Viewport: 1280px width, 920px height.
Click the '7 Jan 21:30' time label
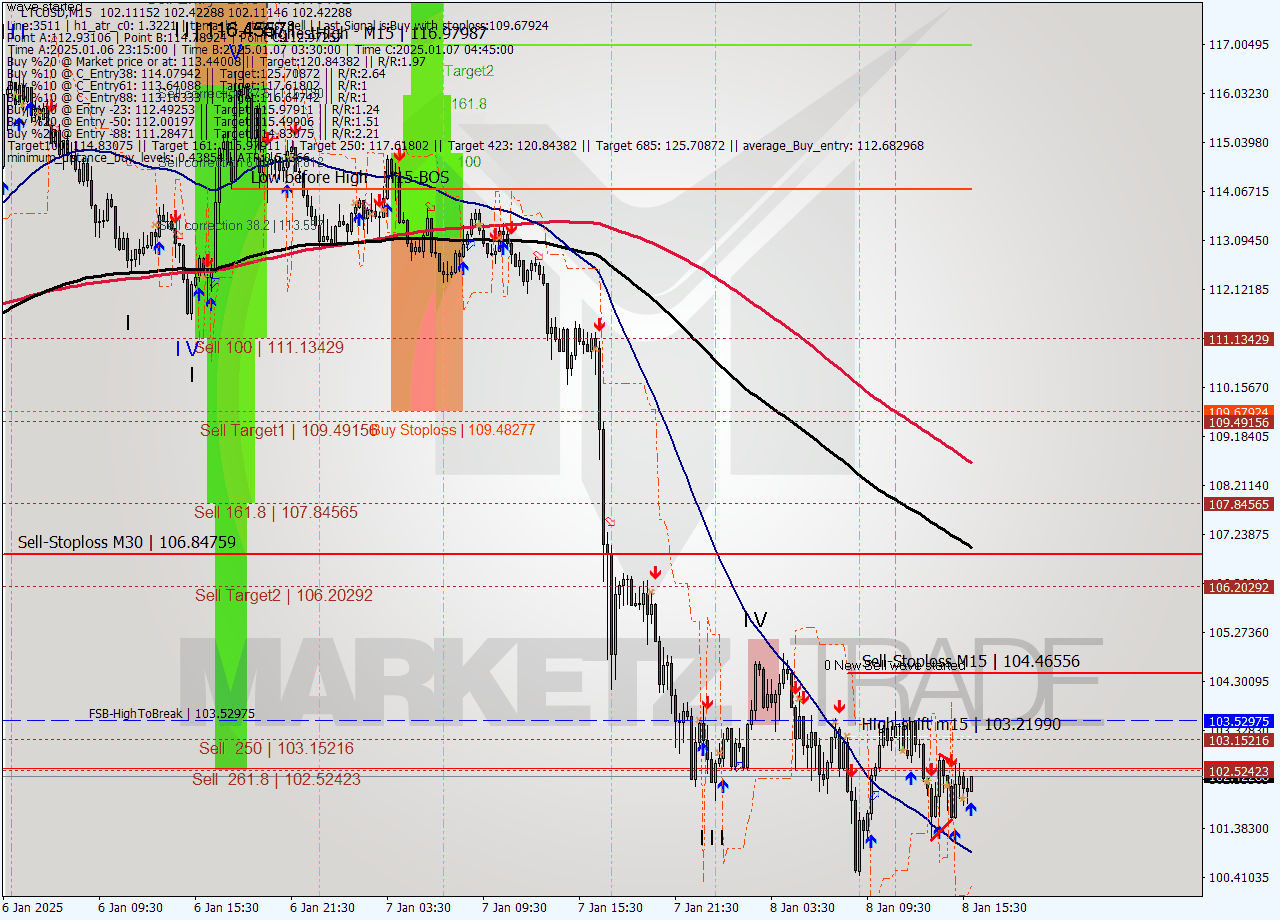[707, 908]
